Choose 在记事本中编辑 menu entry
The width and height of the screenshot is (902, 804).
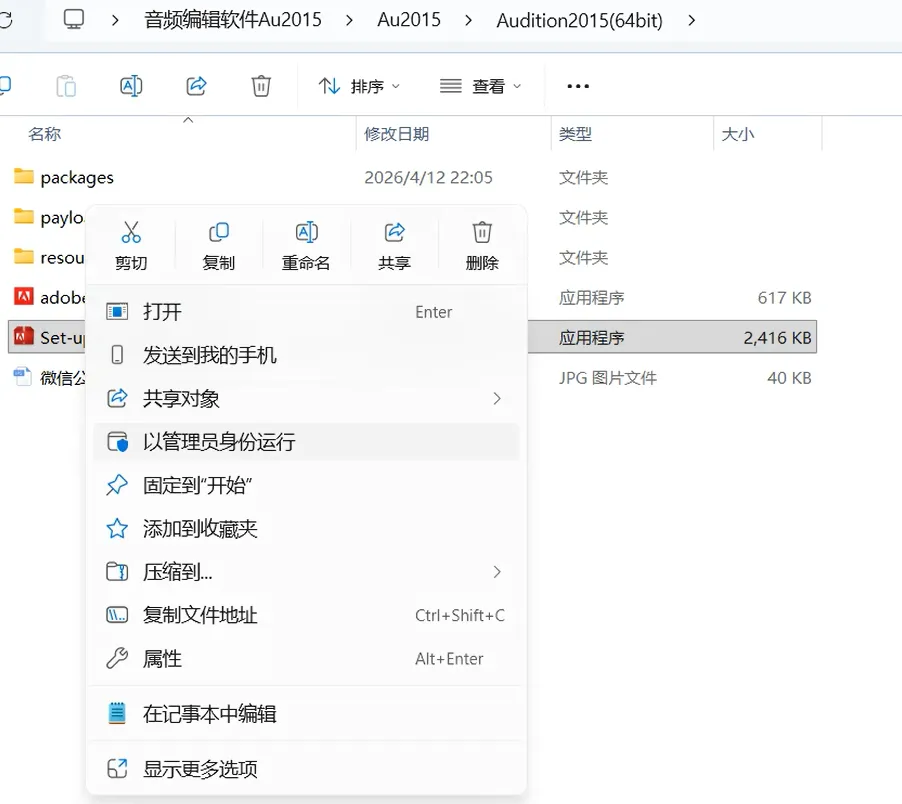tap(306, 714)
